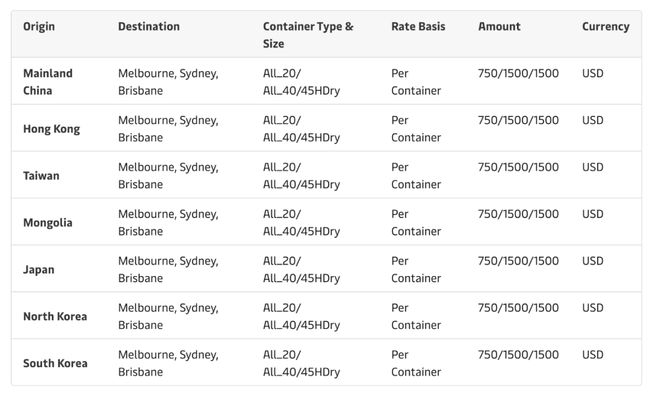Select the Japan origin cell
The width and height of the screenshot is (650, 393).
(39, 269)
